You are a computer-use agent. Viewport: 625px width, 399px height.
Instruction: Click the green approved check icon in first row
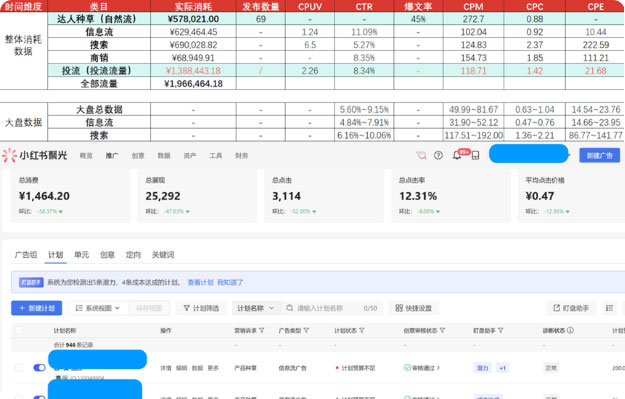407,368
